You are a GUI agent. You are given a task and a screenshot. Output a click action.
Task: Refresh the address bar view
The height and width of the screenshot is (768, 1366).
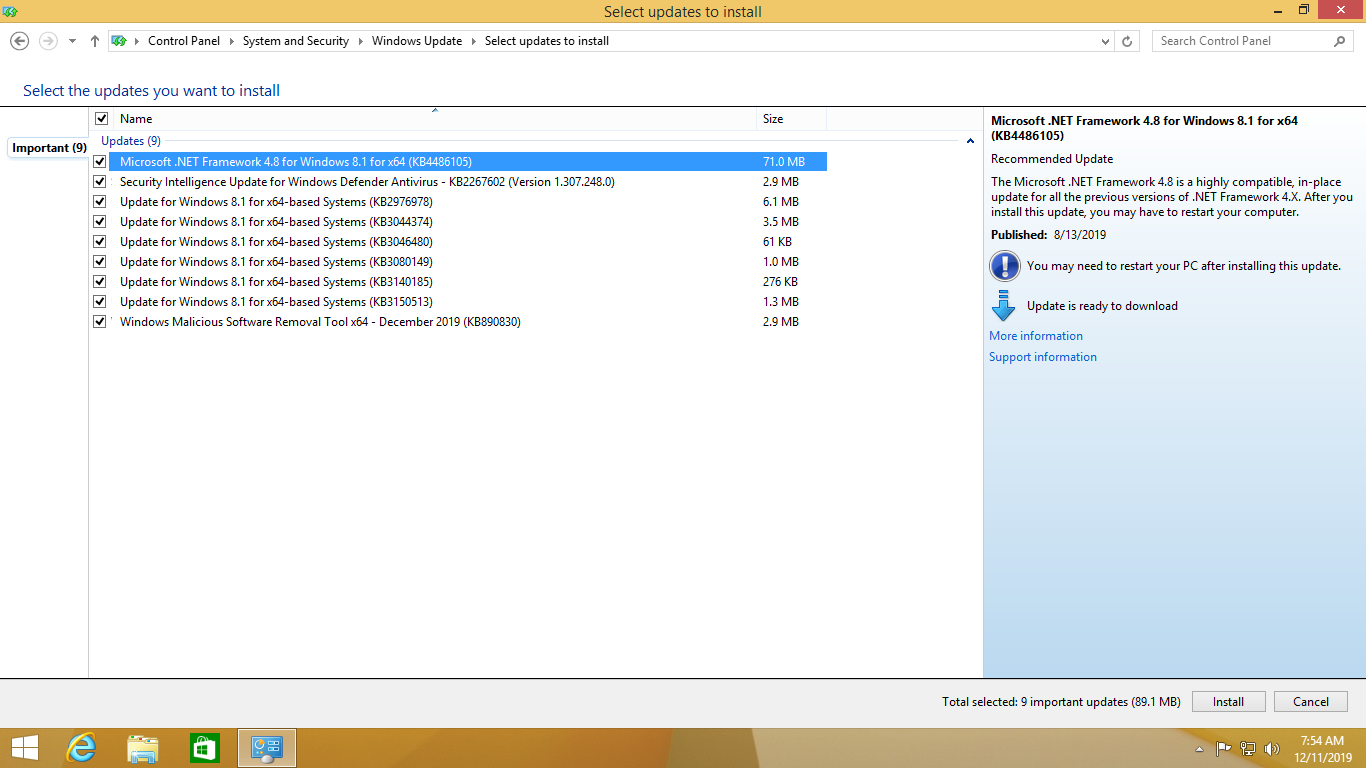coord(1127,41)
